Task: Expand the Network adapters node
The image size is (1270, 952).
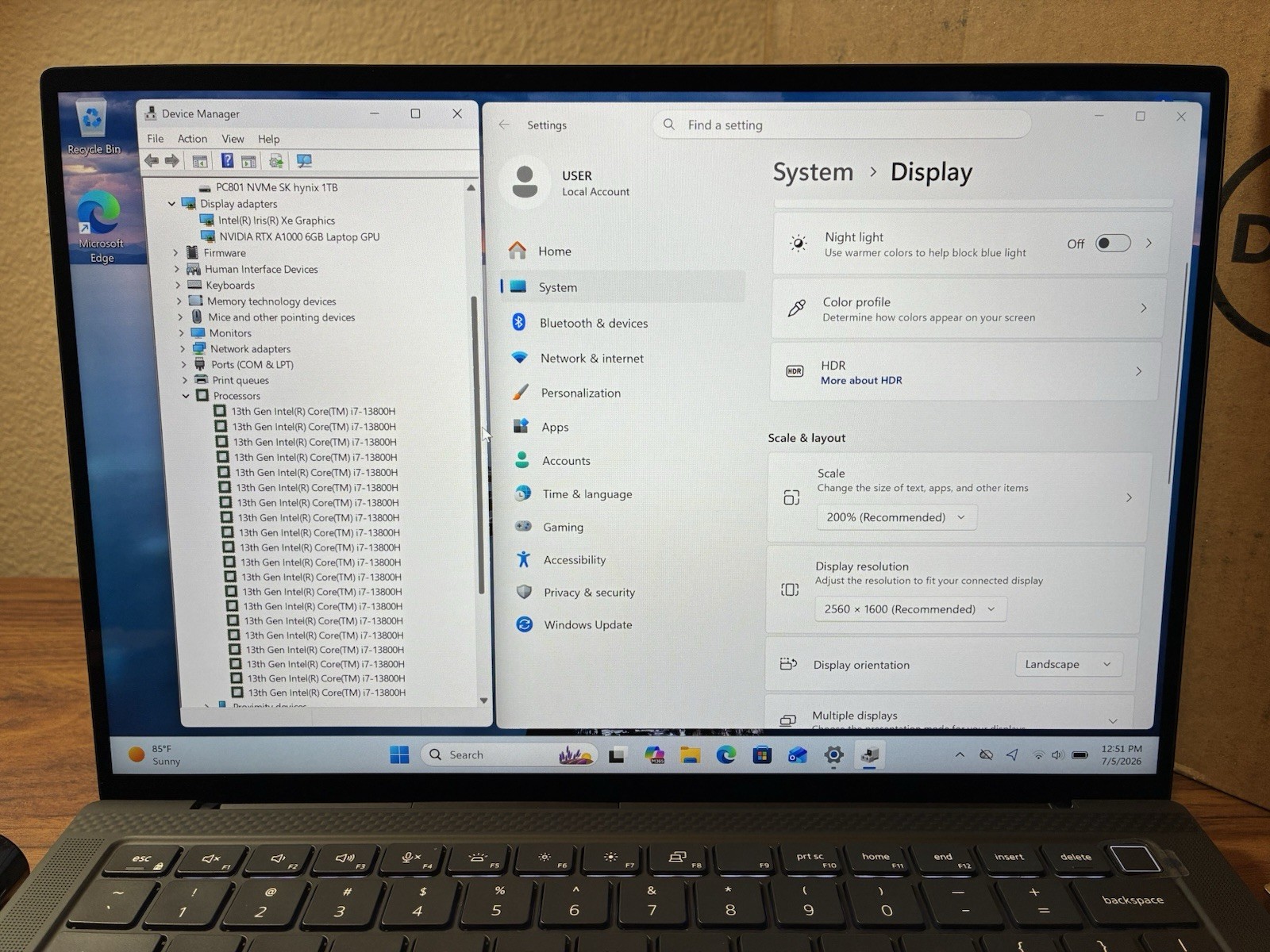Action: point(183,349)
